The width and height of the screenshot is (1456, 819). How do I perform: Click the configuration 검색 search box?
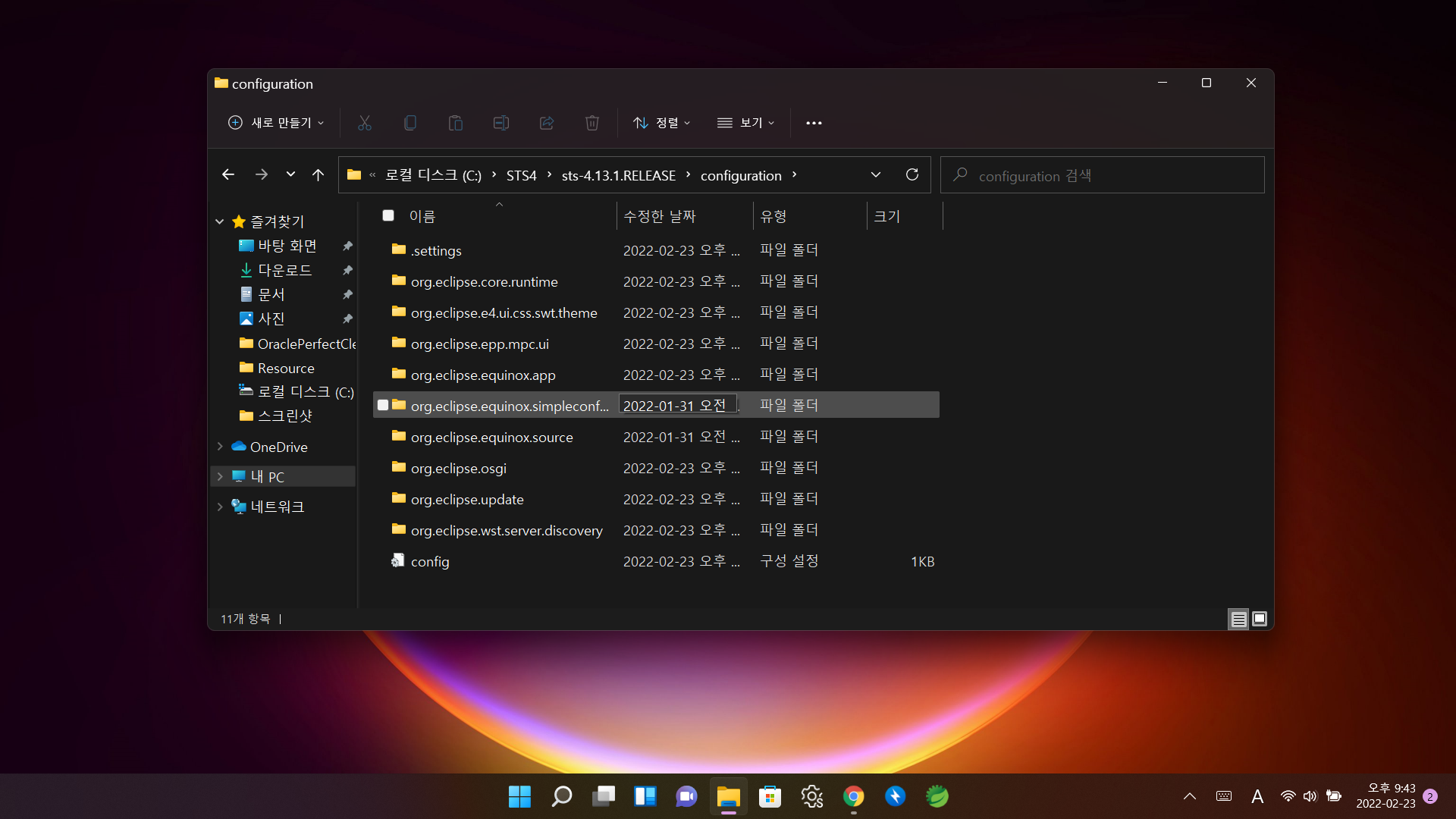[1102, 176]
